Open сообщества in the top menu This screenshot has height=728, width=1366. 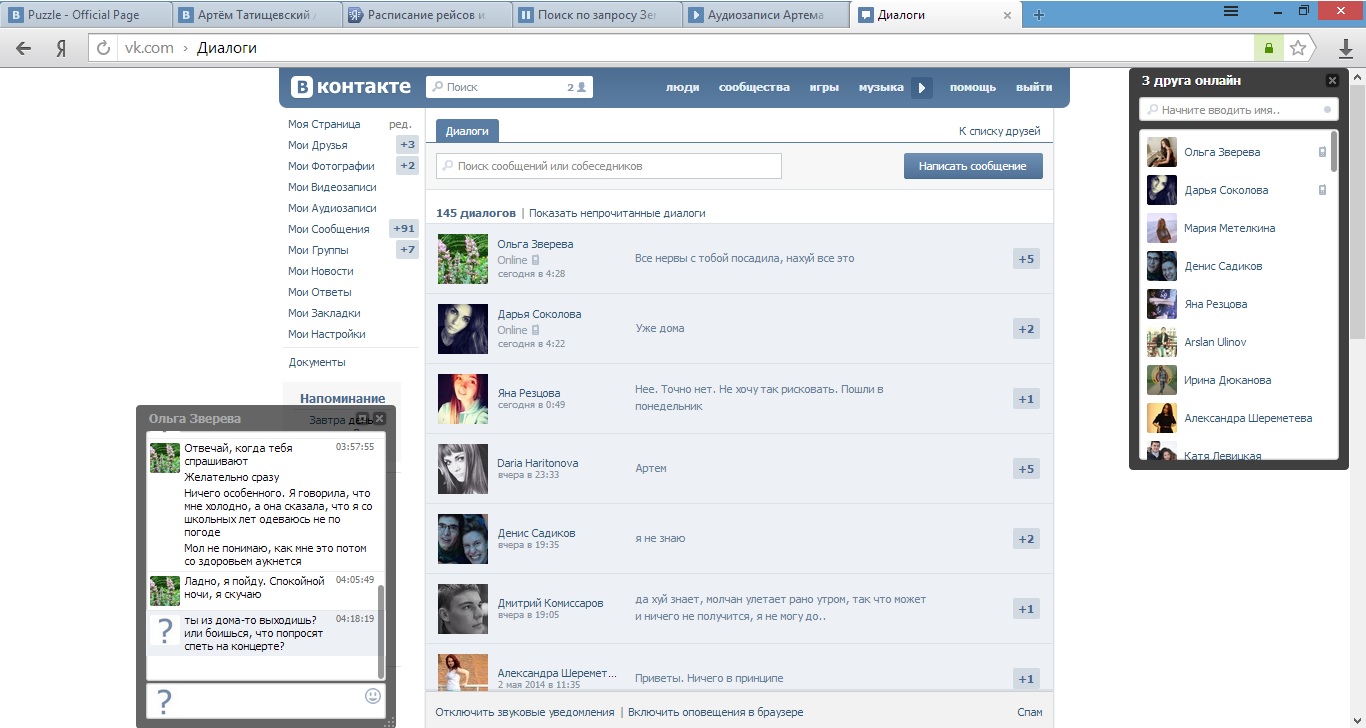click(754, 88)
